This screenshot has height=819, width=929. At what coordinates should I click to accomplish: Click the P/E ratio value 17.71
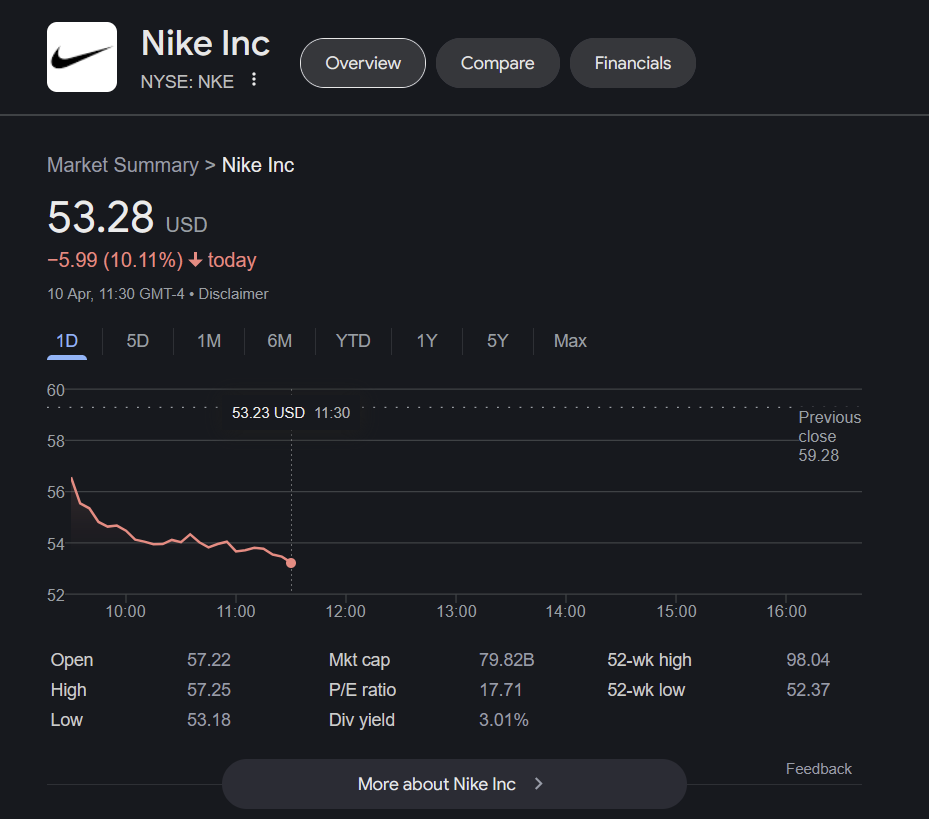coord(501,690)
